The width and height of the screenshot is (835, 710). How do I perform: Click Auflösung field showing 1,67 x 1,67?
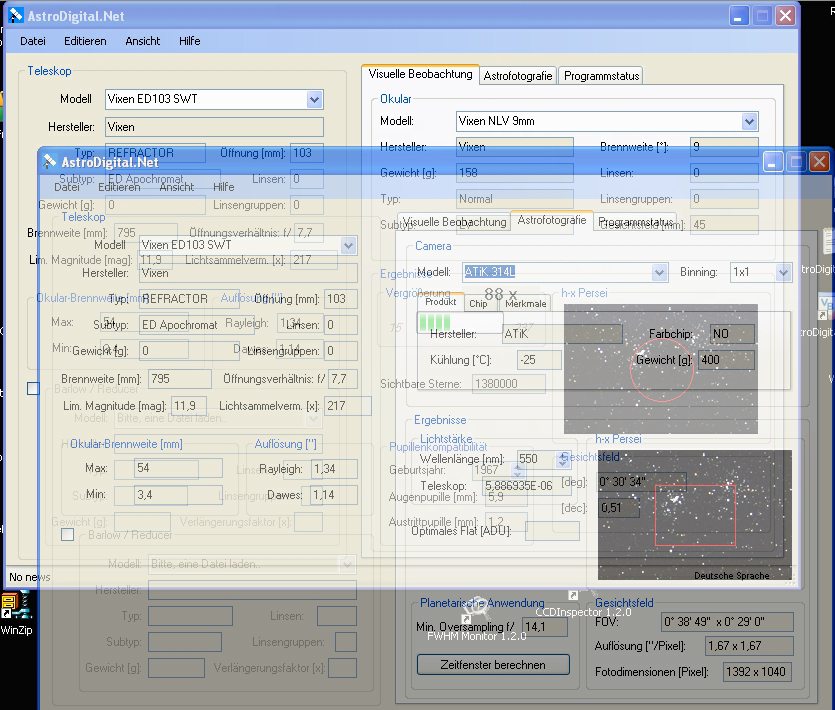tap(749, 646)
